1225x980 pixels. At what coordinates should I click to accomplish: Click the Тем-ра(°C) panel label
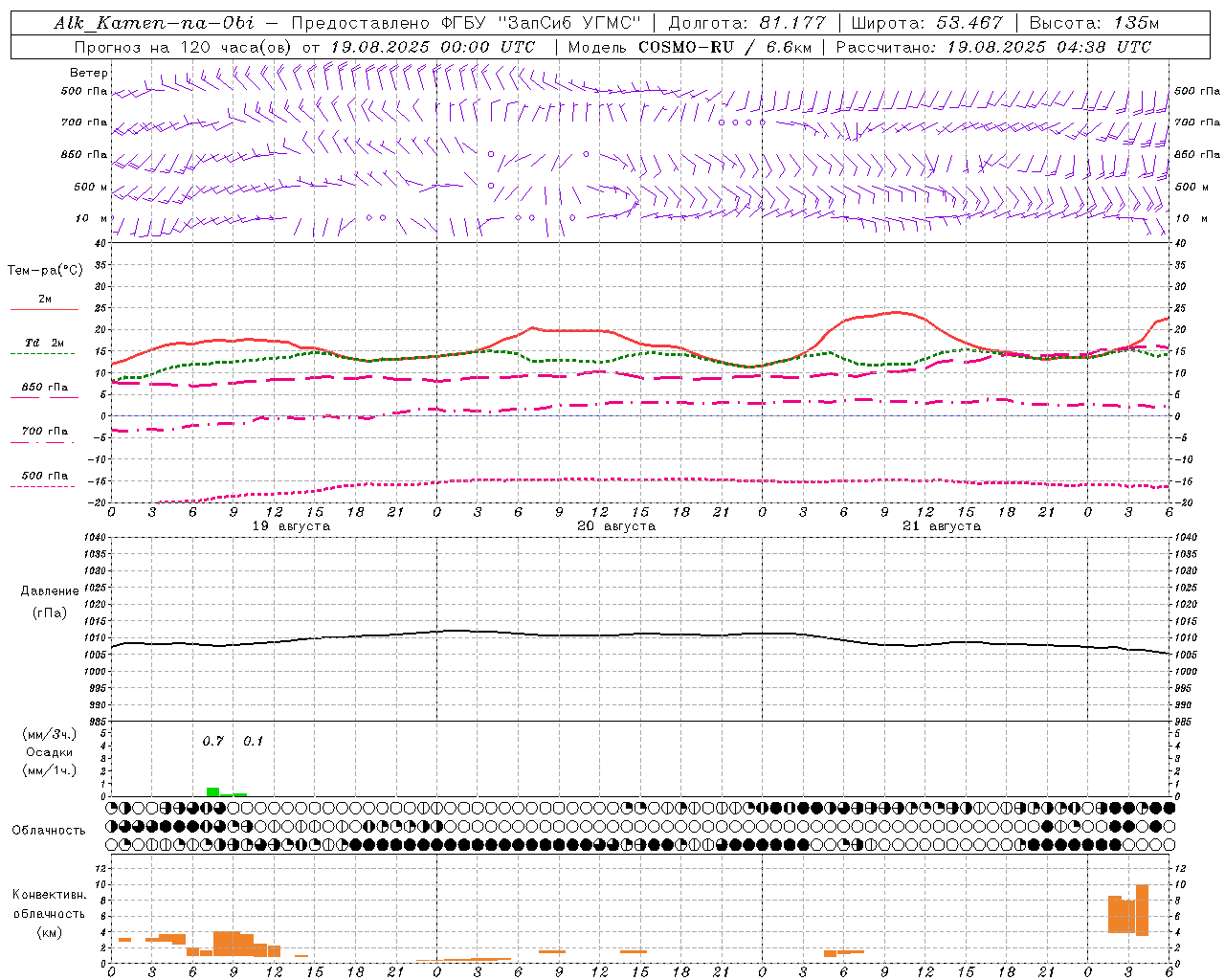coord(45,271)
